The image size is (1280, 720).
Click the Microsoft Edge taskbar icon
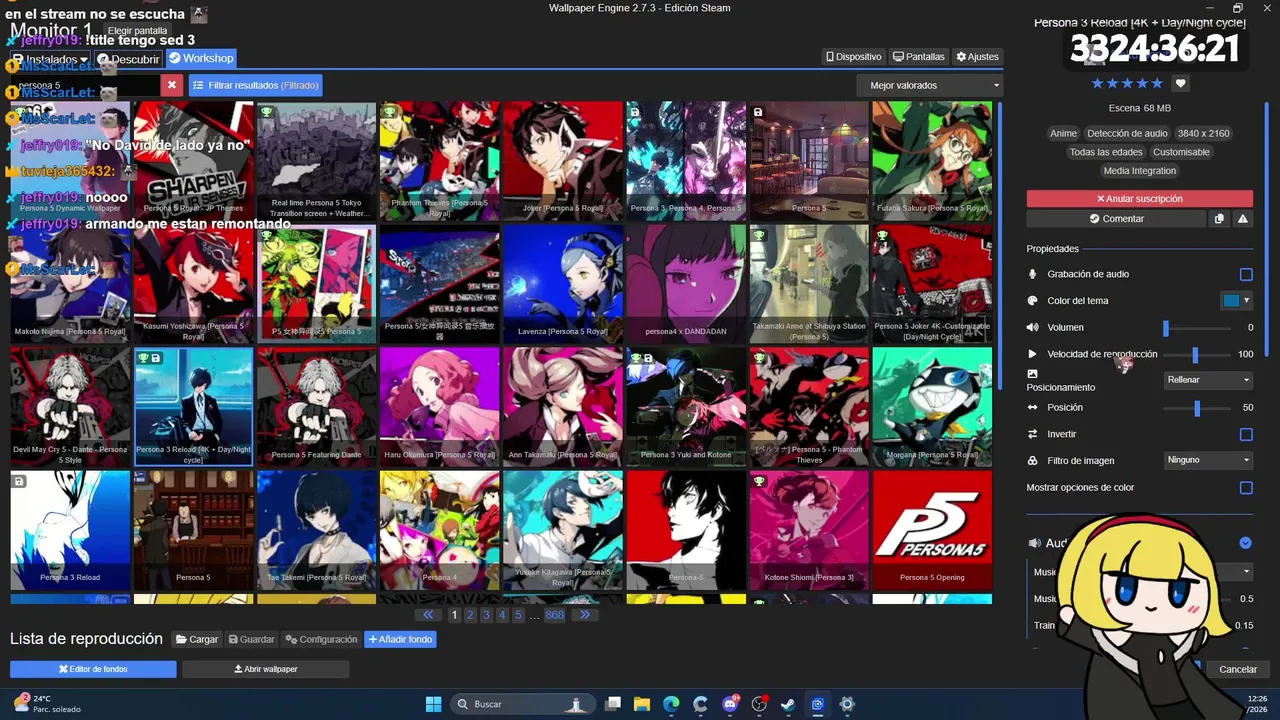click(671, 704)
